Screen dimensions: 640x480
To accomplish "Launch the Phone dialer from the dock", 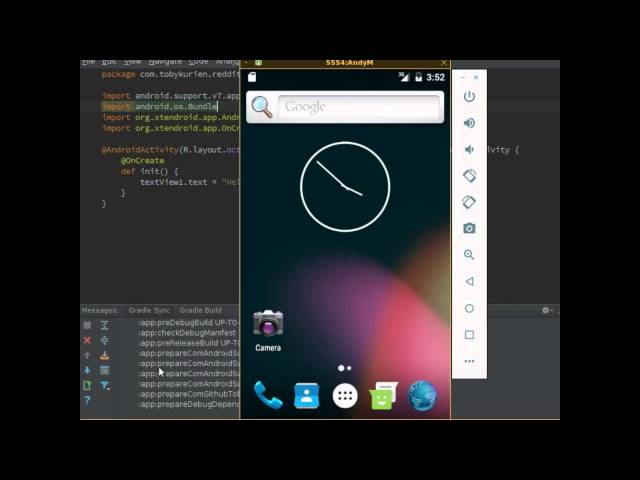I will pos(268,395).
